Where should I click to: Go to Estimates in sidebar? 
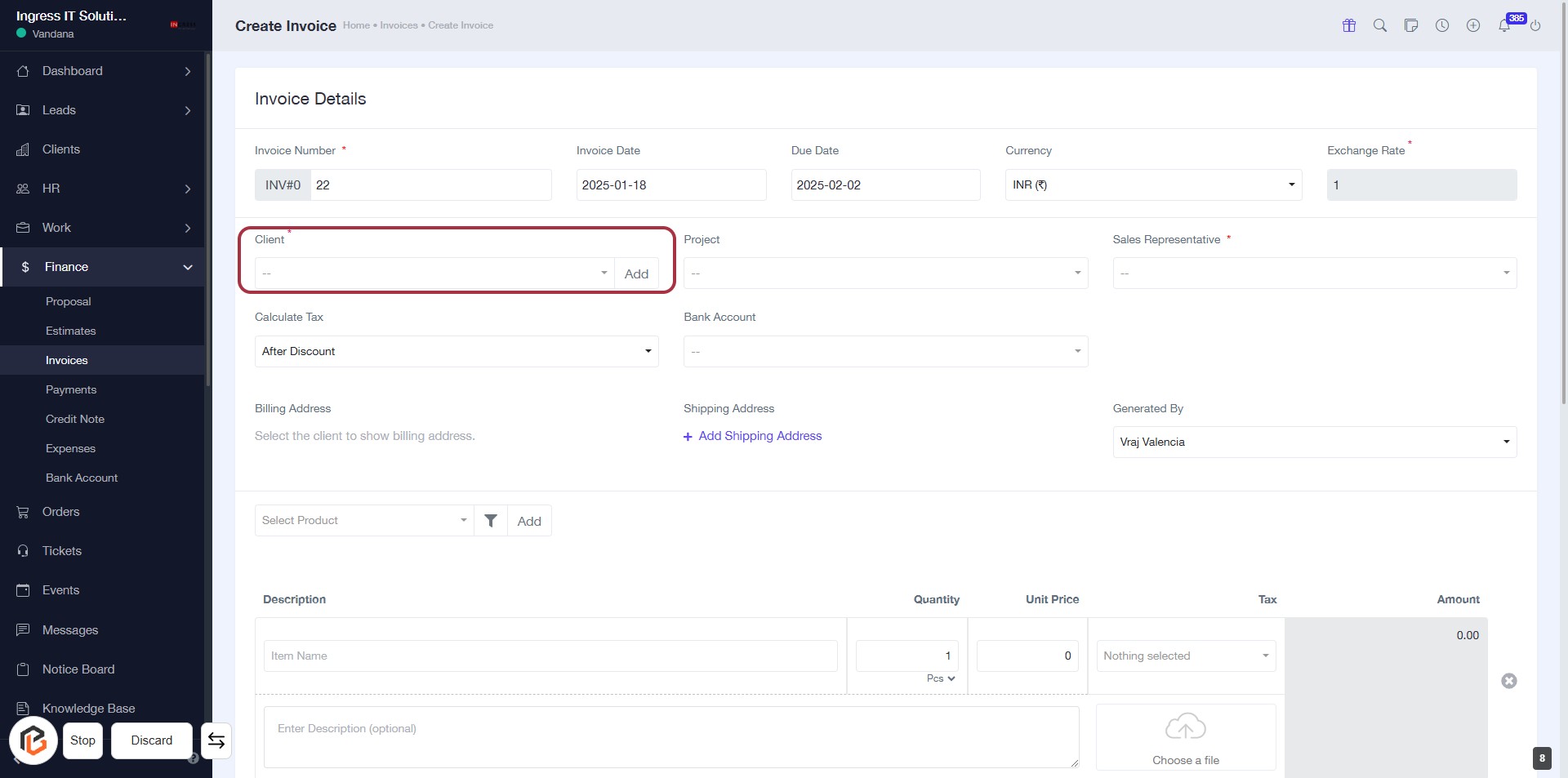click(71, 331)
